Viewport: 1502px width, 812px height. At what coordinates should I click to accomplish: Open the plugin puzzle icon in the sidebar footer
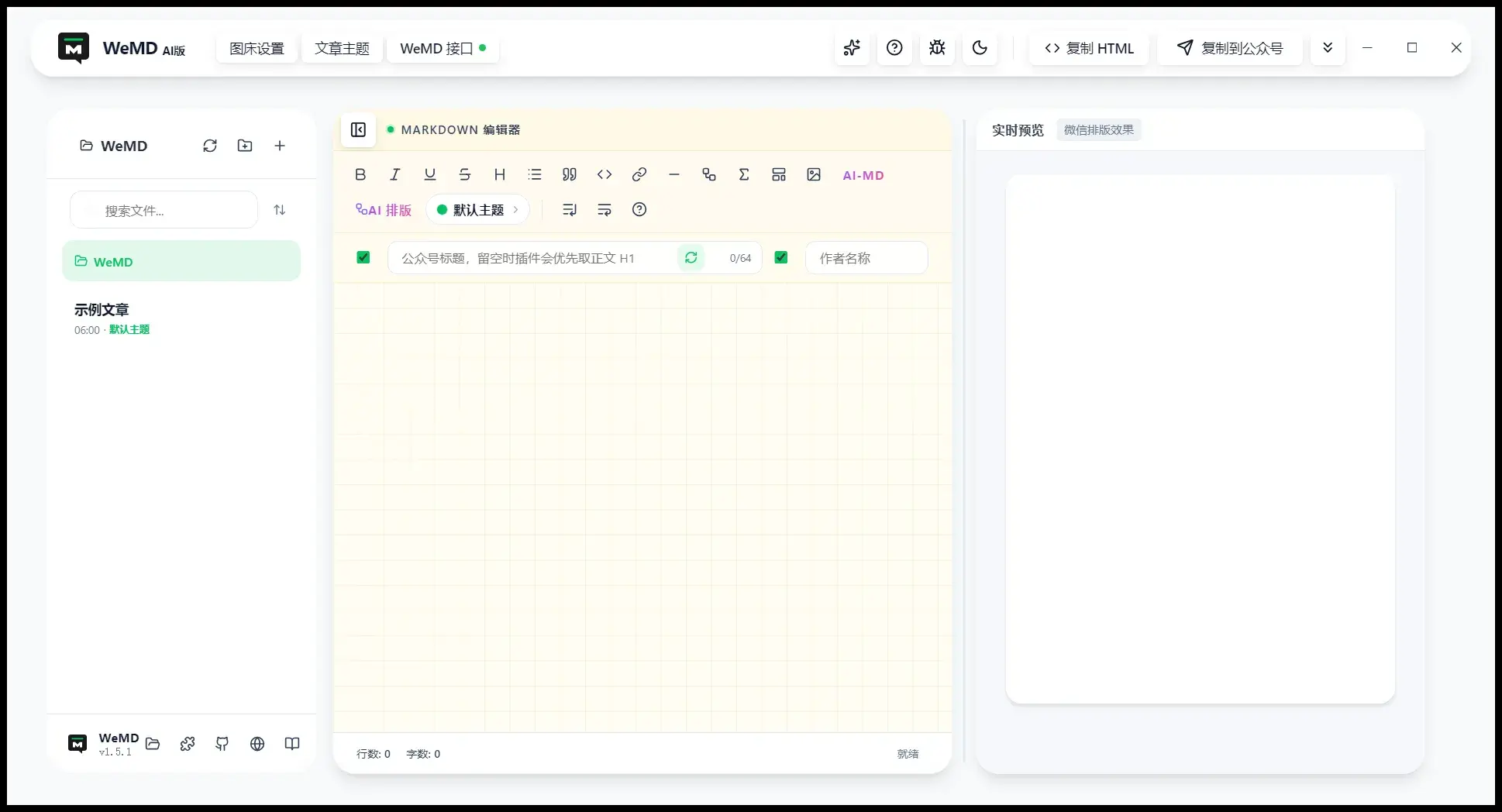point(188,744)
